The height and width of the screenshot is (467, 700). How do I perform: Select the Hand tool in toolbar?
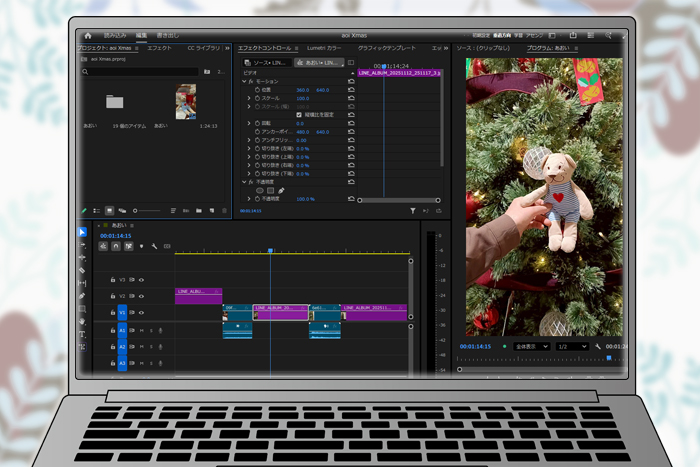click(x=83, y=321)
